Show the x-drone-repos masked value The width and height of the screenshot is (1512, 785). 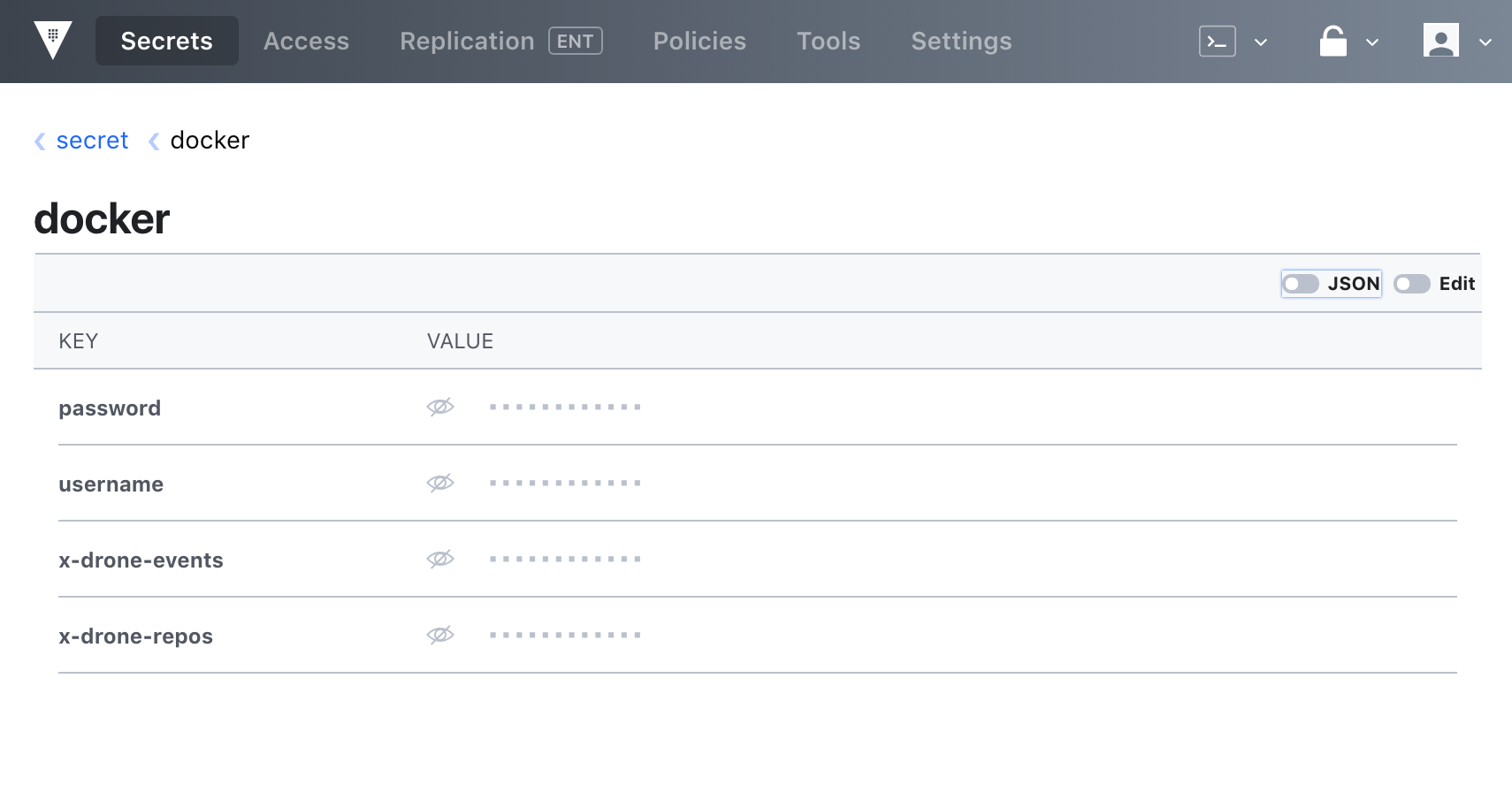[440, 635]
